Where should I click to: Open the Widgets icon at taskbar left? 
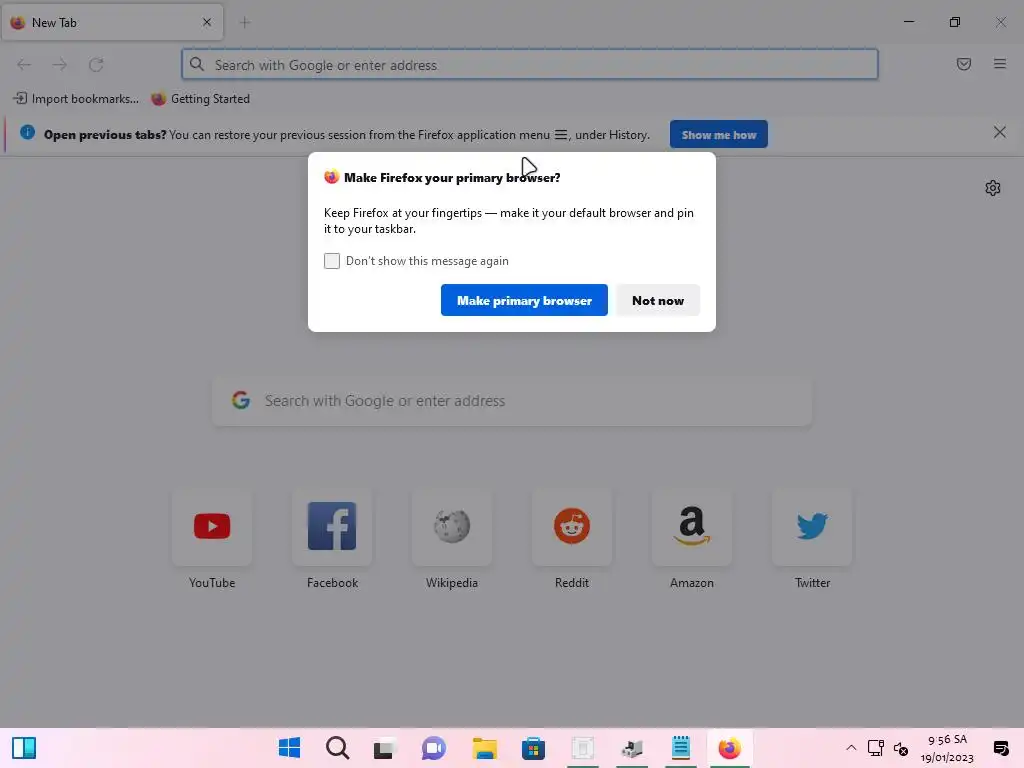coord(24,748)
